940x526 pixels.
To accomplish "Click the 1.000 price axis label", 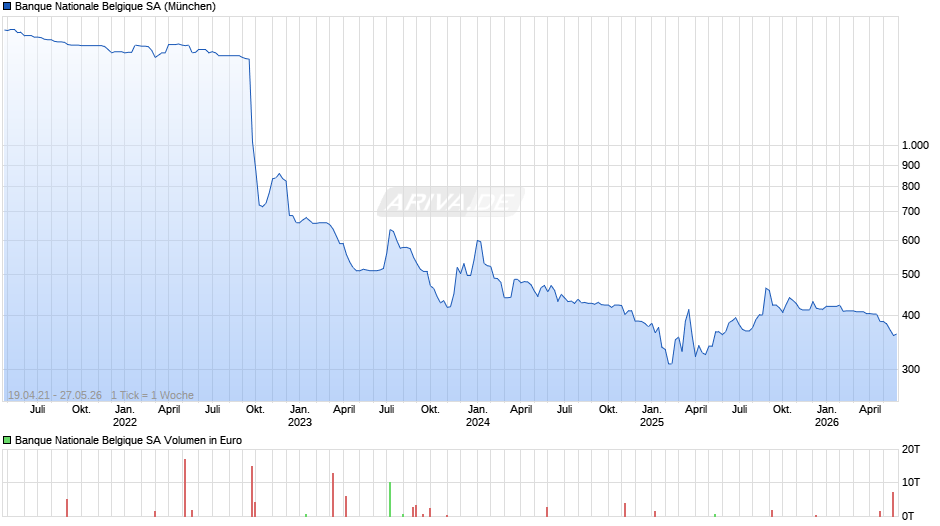I will pos(915,145).
